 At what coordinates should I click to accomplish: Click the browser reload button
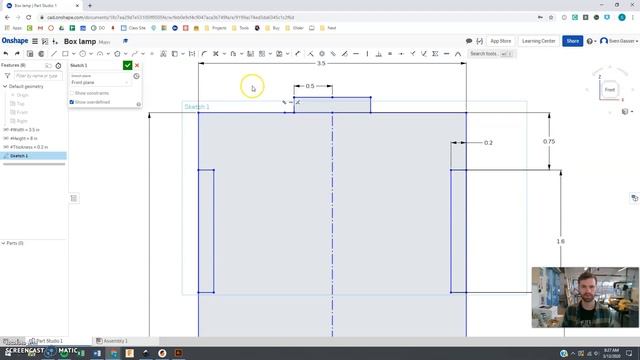click(x=29, y=18)
